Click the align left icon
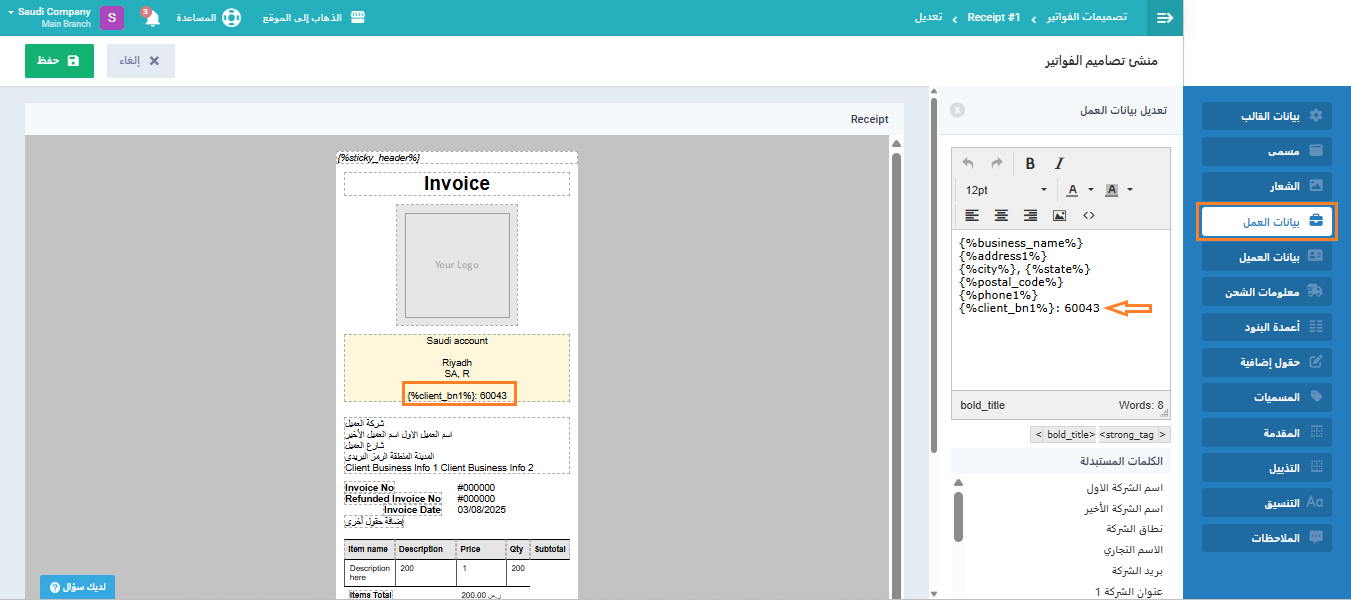 point(972,215)
